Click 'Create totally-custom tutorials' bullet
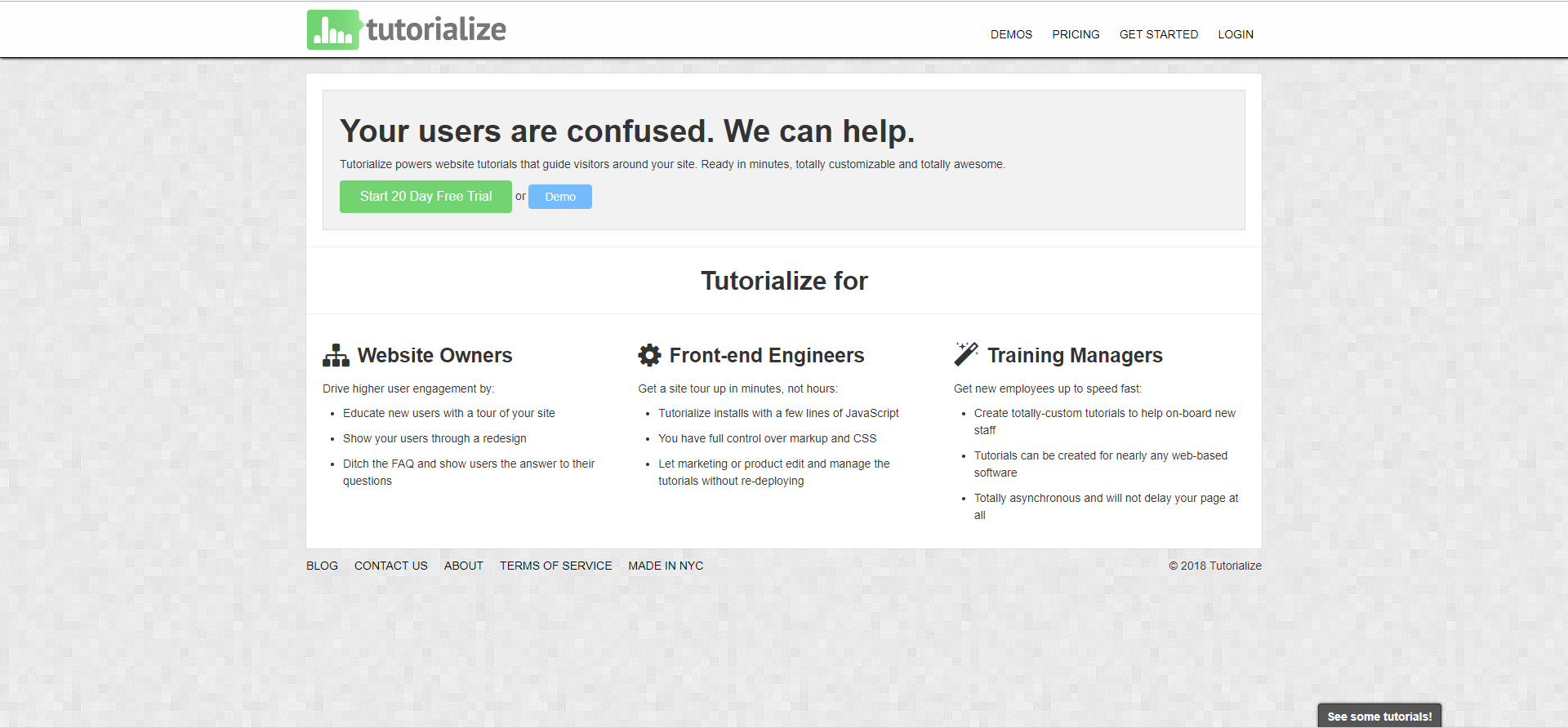 (1105, 421)
